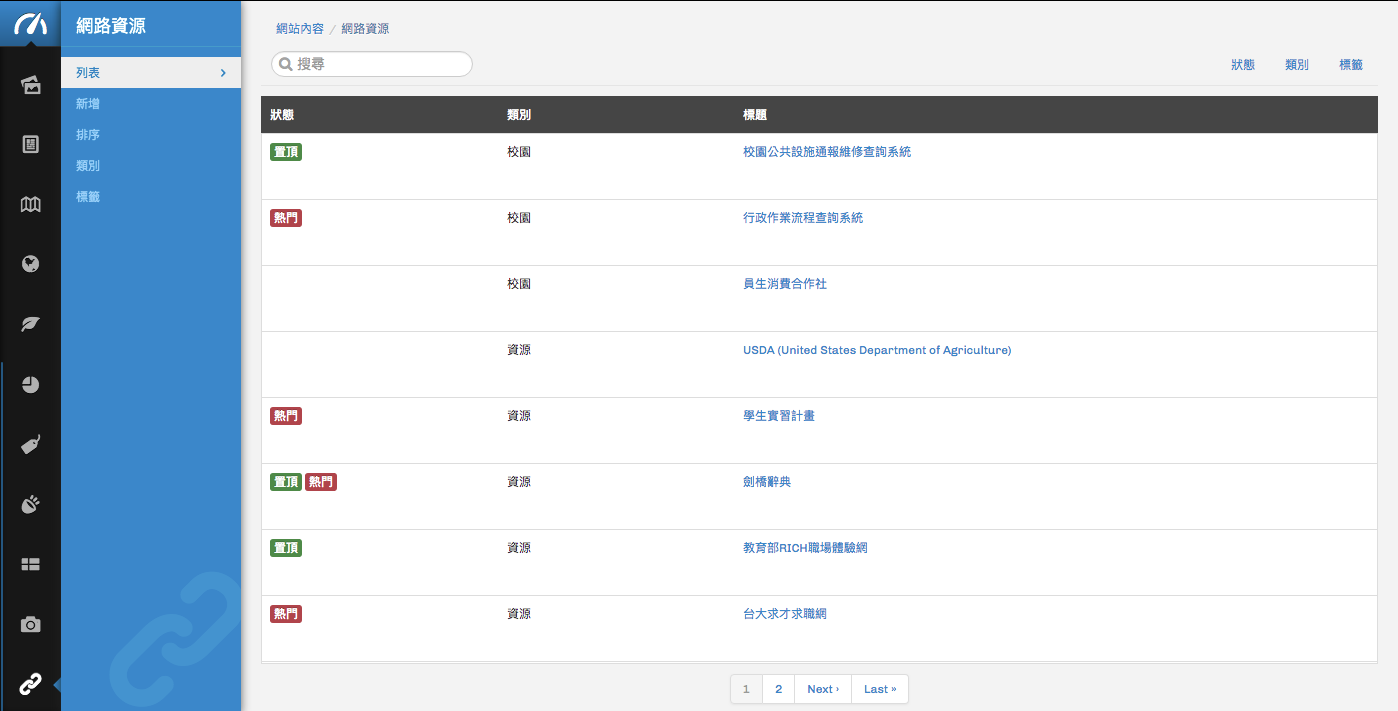Open the 標籤 filter dropdown at top right
Screen dimensions: 1398x711
click(x=1350, y=65)
